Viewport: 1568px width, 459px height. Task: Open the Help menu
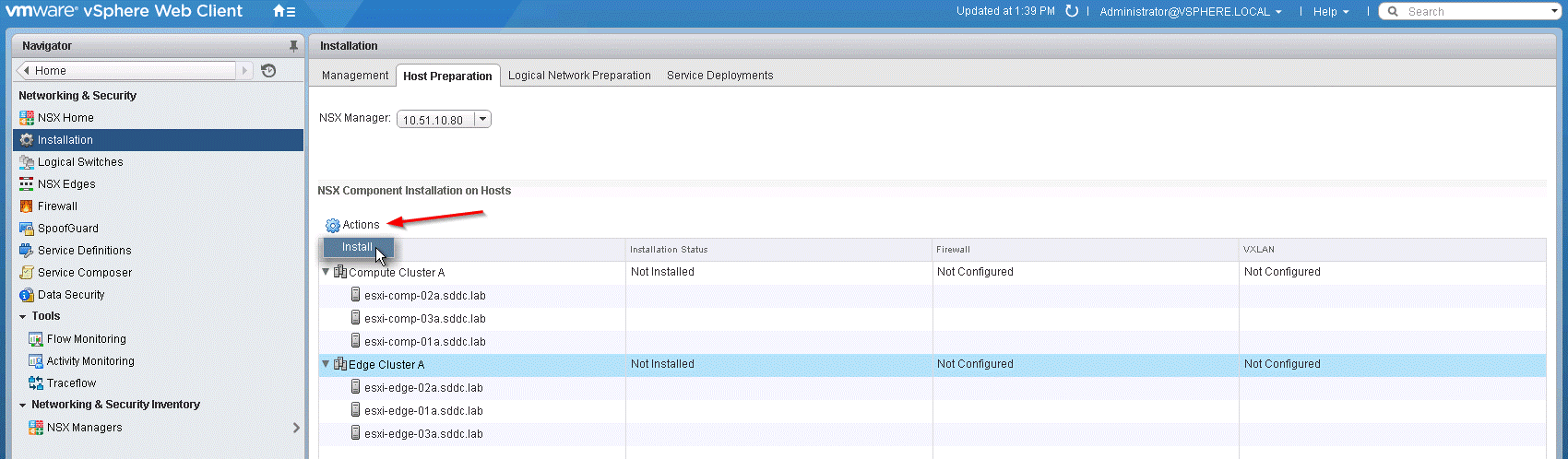(1331, 12)
